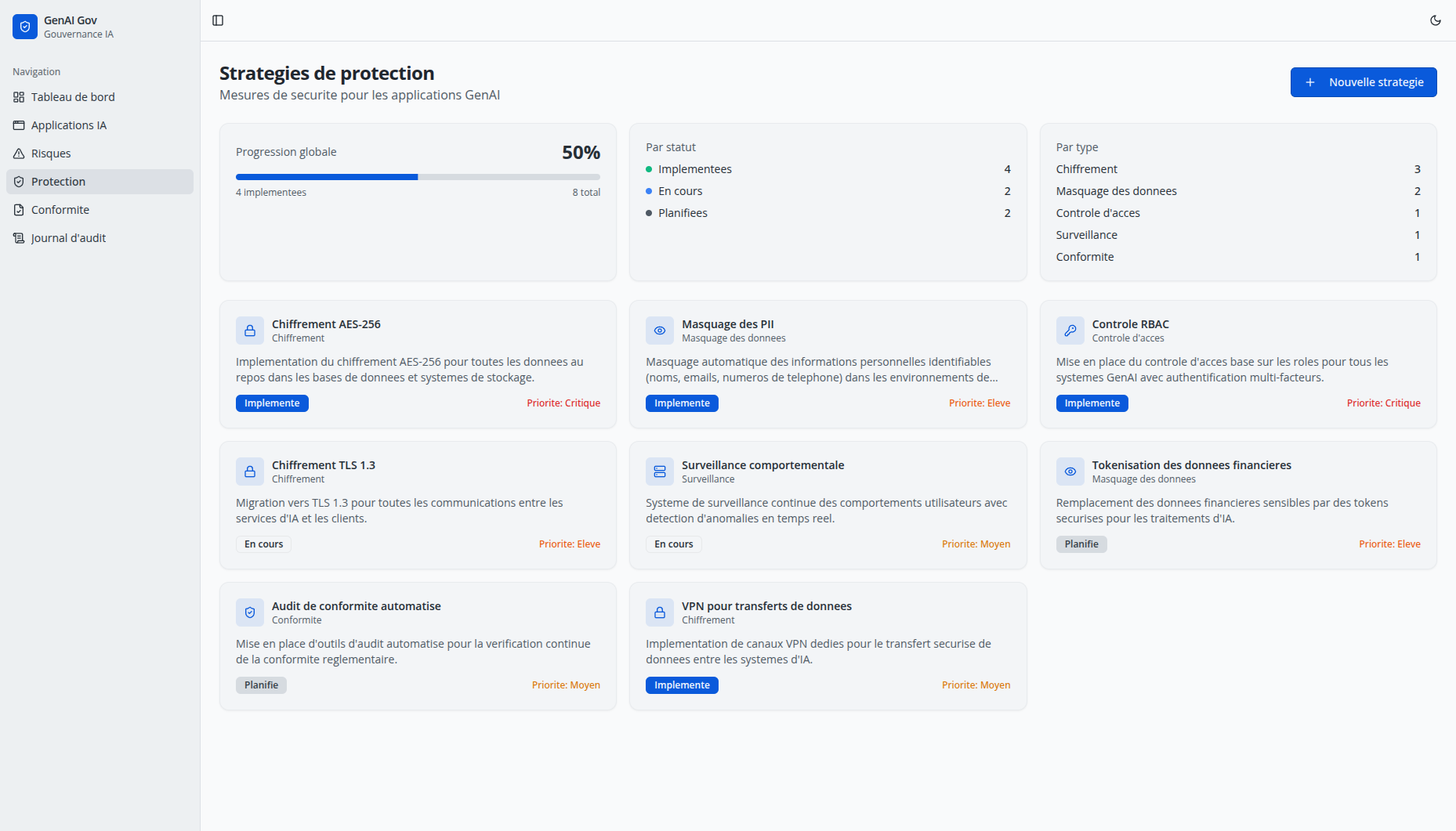The image size is (1456, 831).
Task: Click the key icon on Controle RBAC
Action: click(x=1070, y=331)
